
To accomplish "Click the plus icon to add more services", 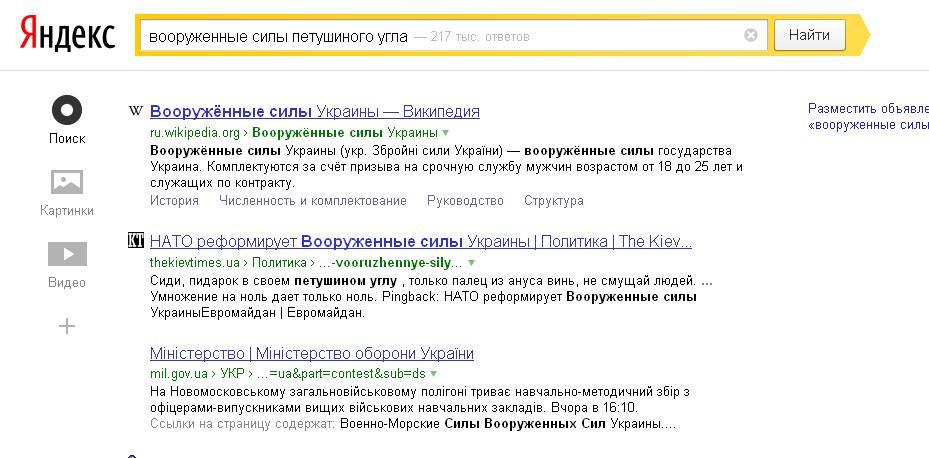I will coord(67,326).
